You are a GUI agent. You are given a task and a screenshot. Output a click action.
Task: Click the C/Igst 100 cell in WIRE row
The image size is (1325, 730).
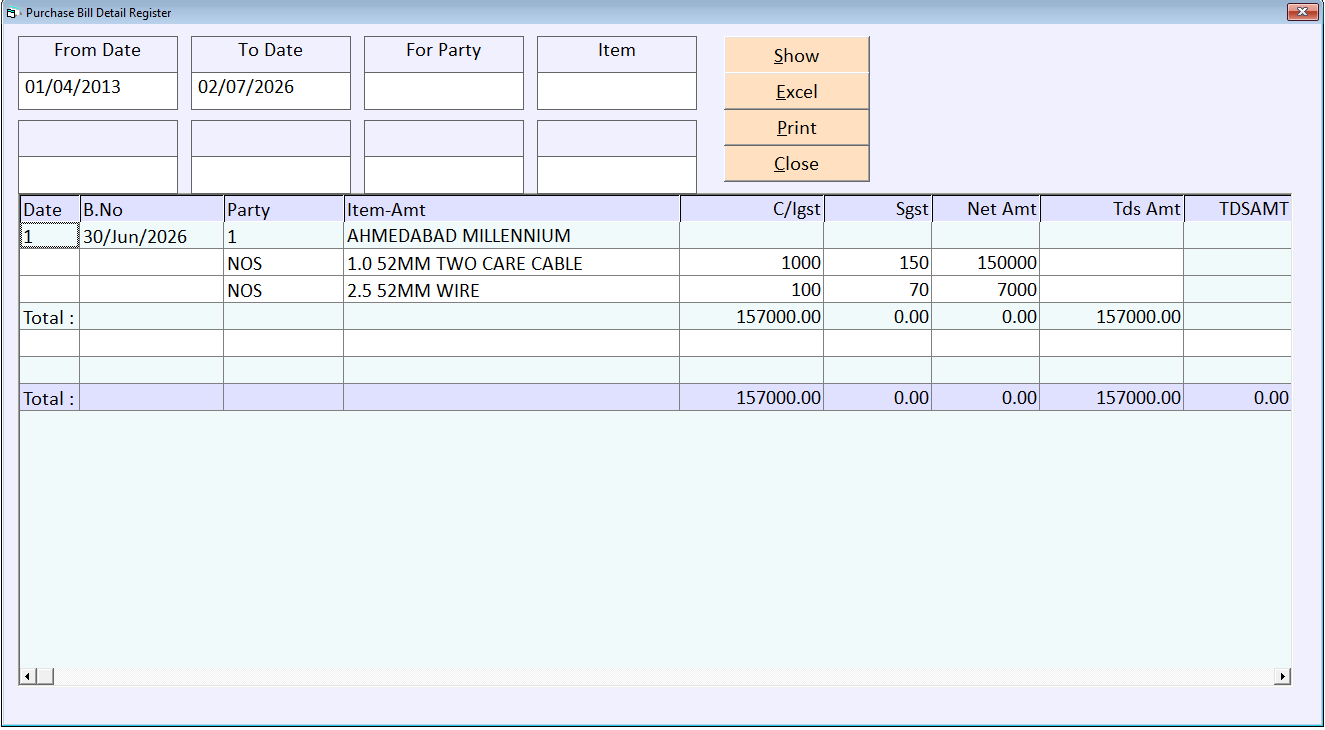(x=751, y=290)
